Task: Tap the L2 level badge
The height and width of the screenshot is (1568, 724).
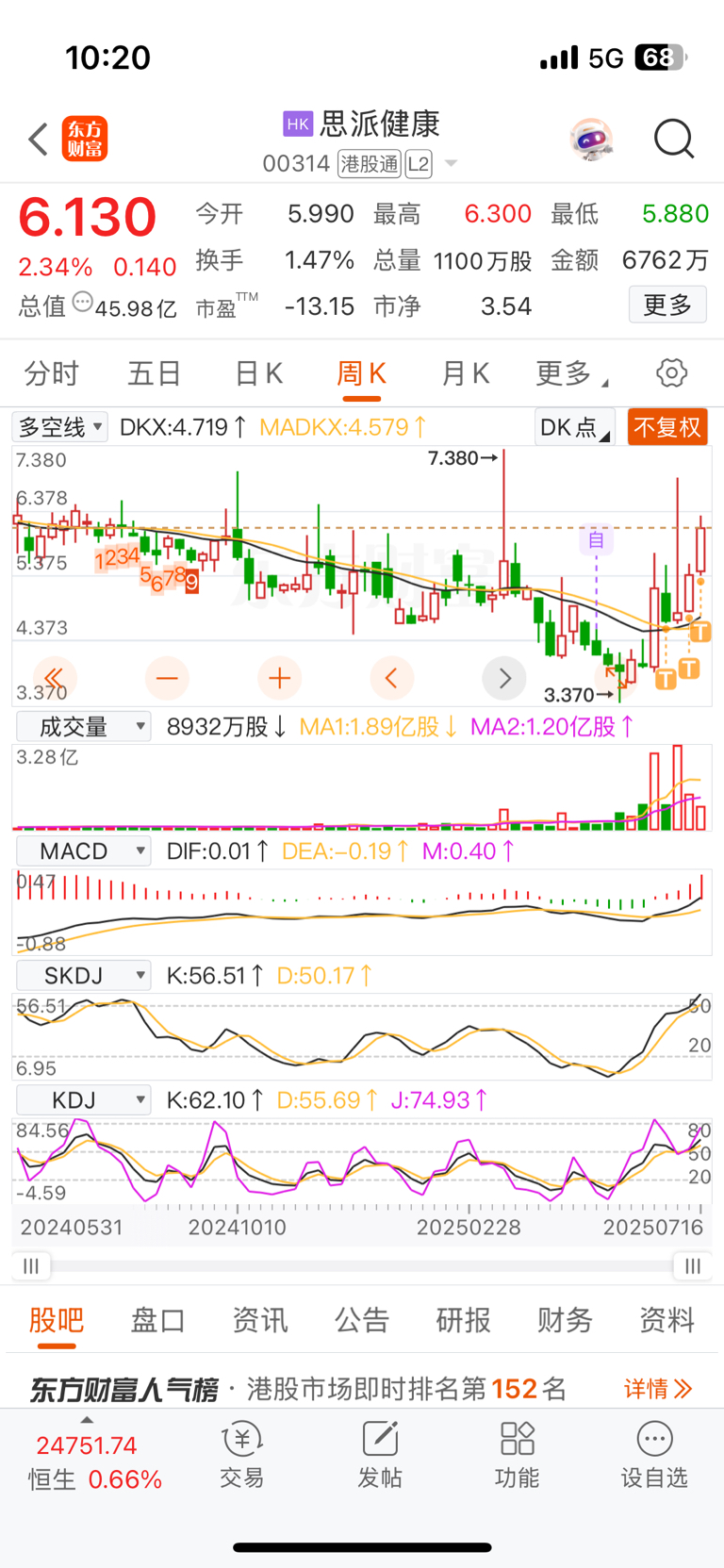Action: click(x=419, y=164)
